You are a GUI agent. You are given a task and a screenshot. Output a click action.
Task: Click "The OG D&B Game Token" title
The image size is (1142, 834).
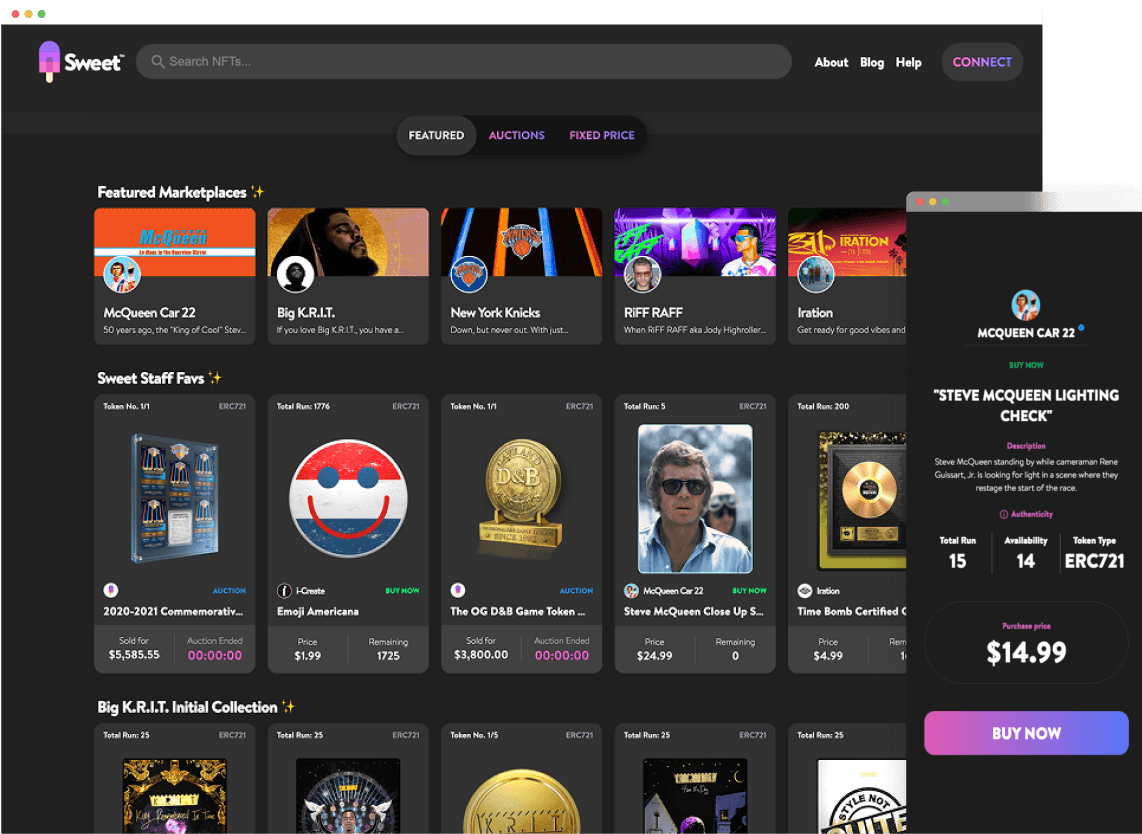click(x=517, y=611)
